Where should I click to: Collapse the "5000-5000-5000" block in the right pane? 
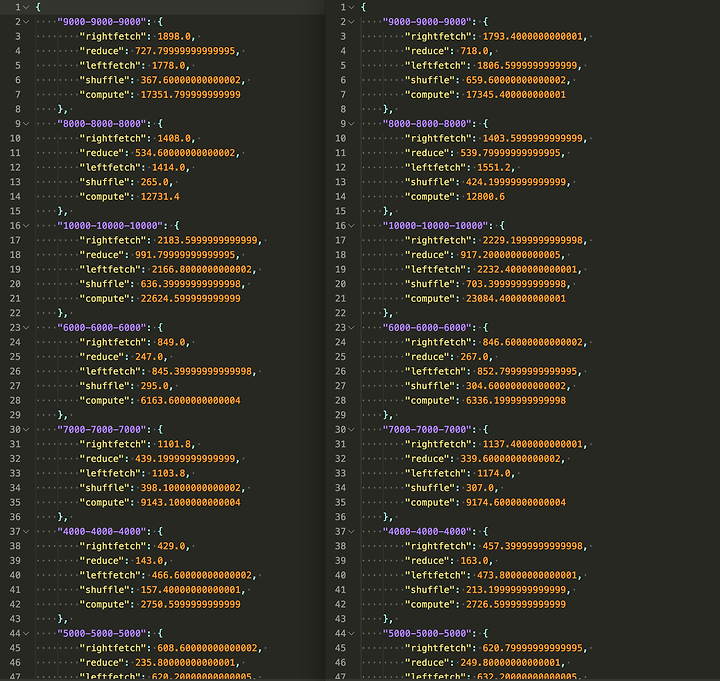pyautogui.click(x=351, y=633)
